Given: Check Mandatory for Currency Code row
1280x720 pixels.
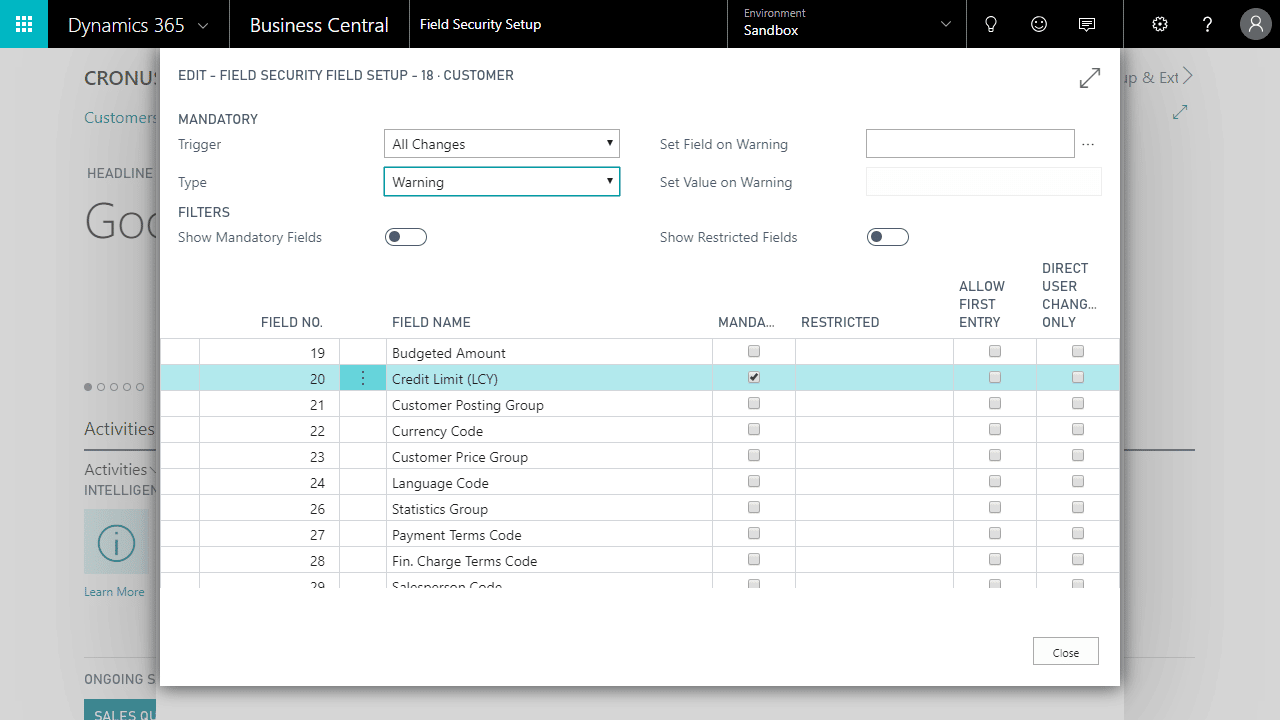Looking at the screenshot, I should pos(754,430).
